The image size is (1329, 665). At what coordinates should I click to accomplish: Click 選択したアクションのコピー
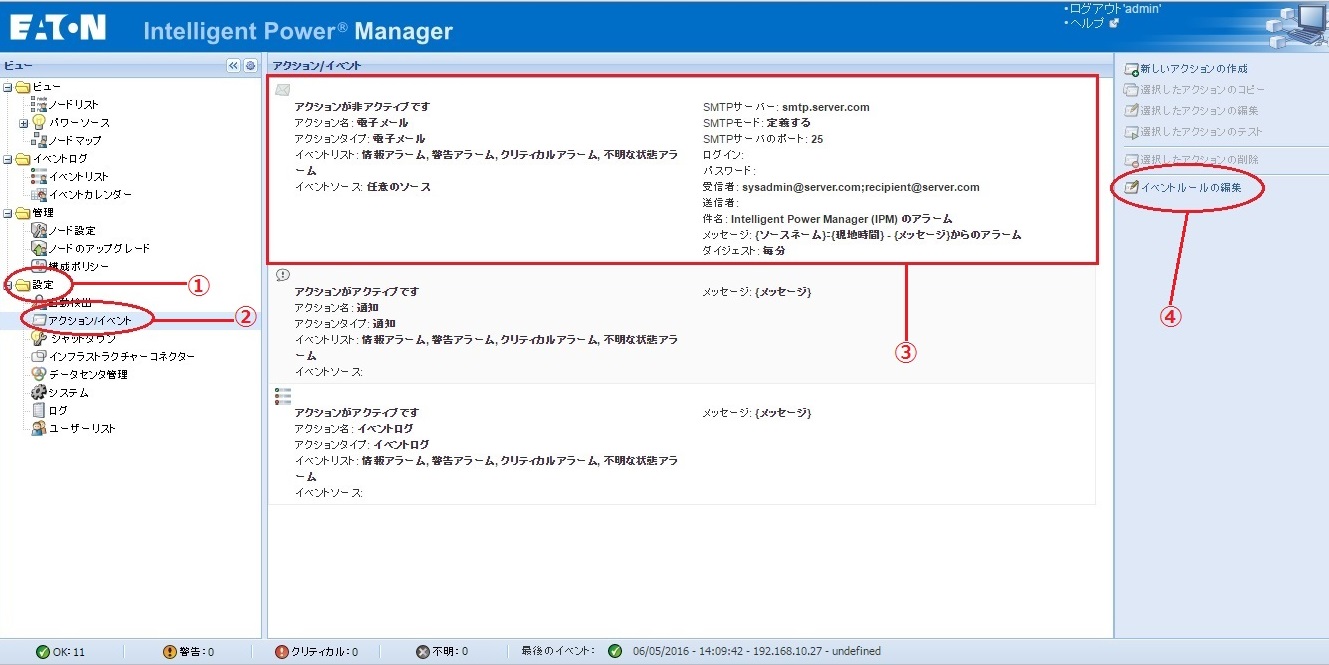[1202, 90]
